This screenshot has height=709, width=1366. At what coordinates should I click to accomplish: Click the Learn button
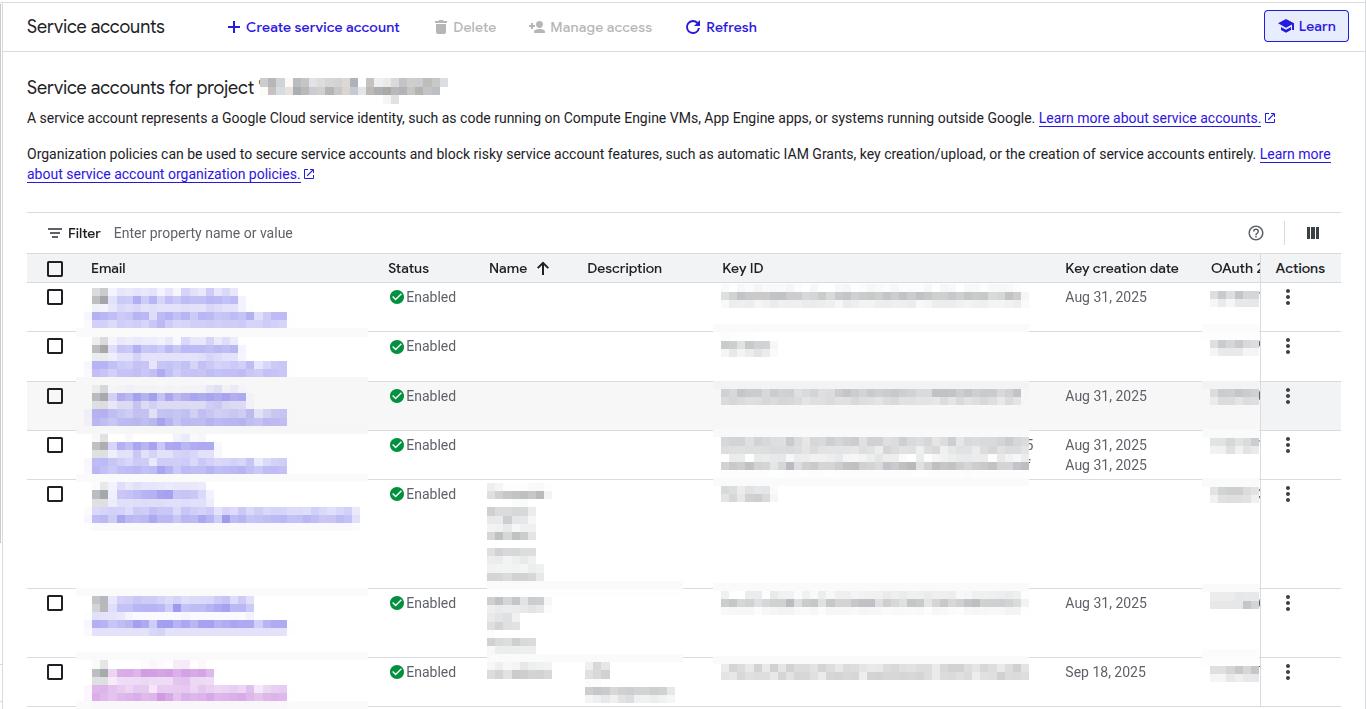(x=1306, y=27)
